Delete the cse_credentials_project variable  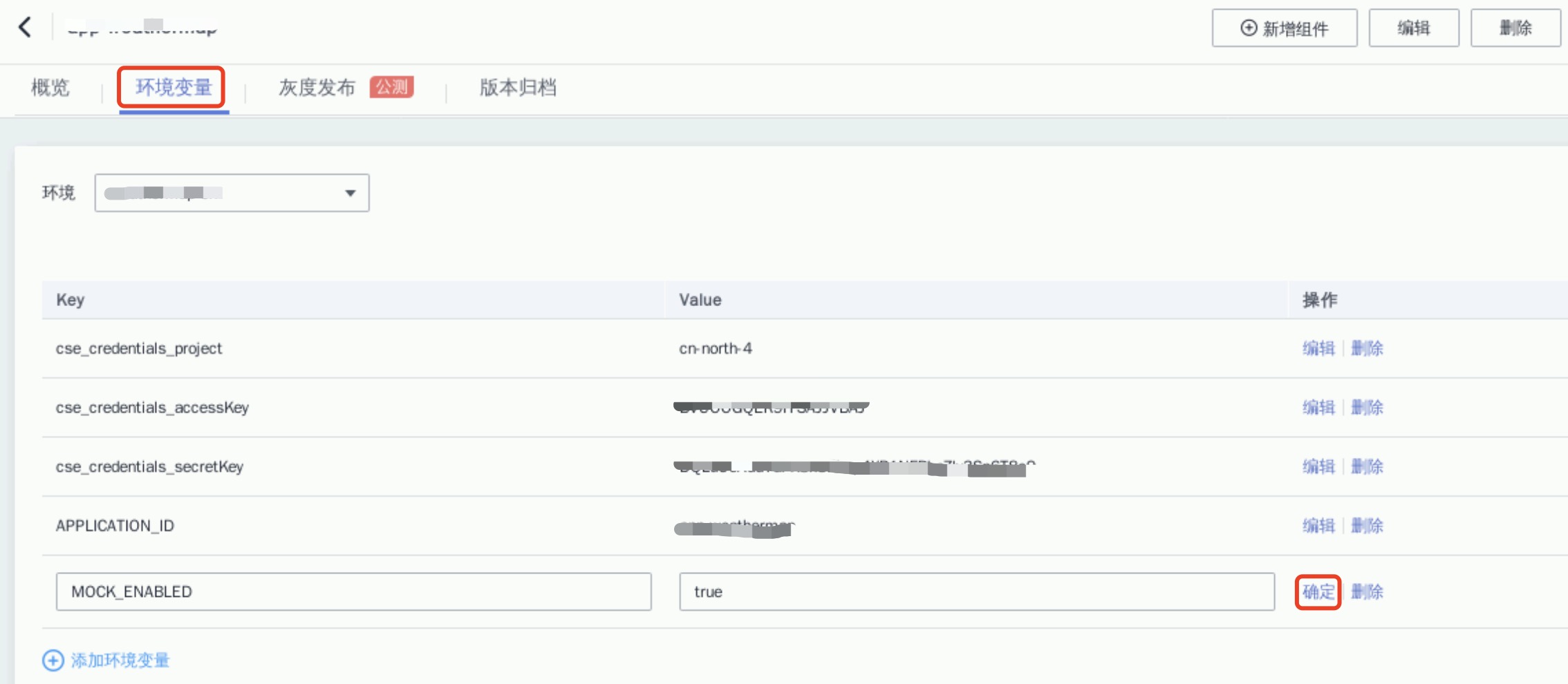(x=1367, y=348)
